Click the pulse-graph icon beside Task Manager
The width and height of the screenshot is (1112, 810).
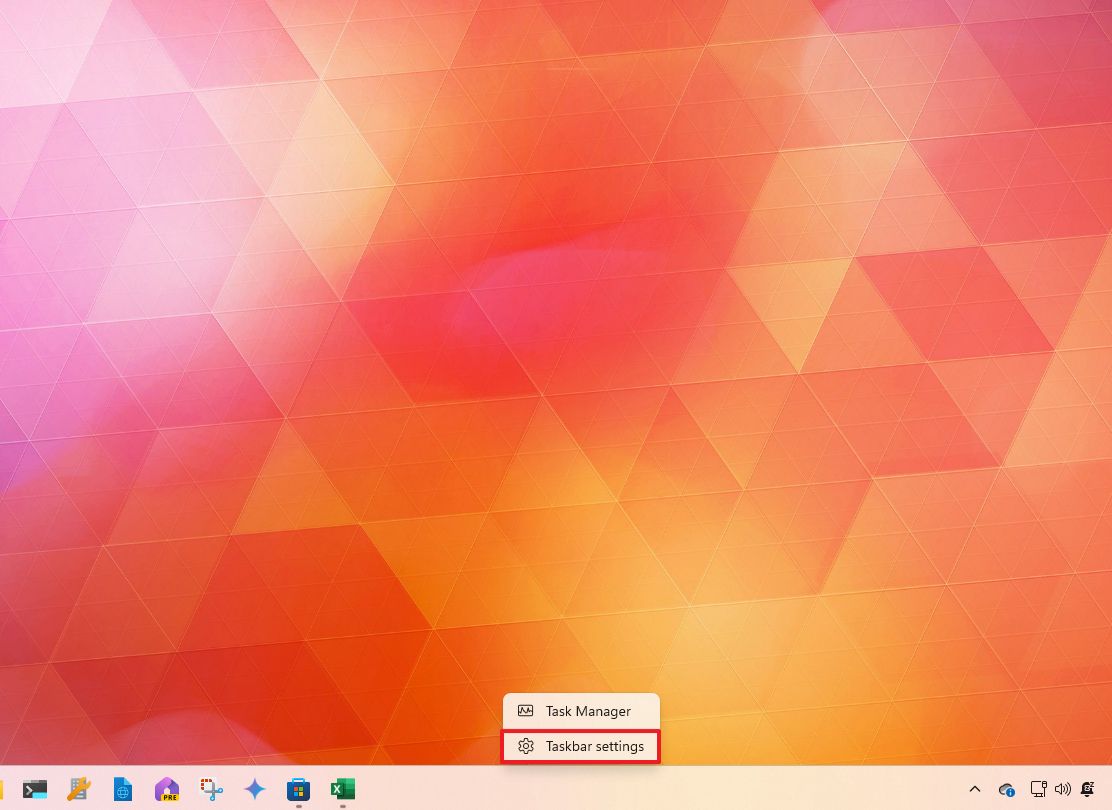tap(526, 712)
